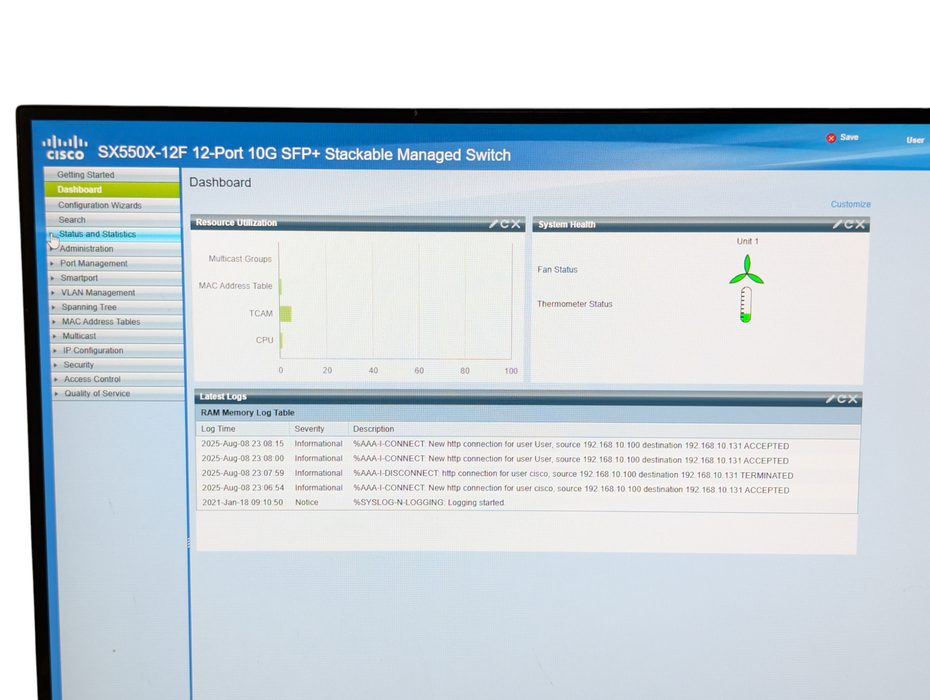
Task: Expand the Port Management arrow
Action: click(52, 263)
